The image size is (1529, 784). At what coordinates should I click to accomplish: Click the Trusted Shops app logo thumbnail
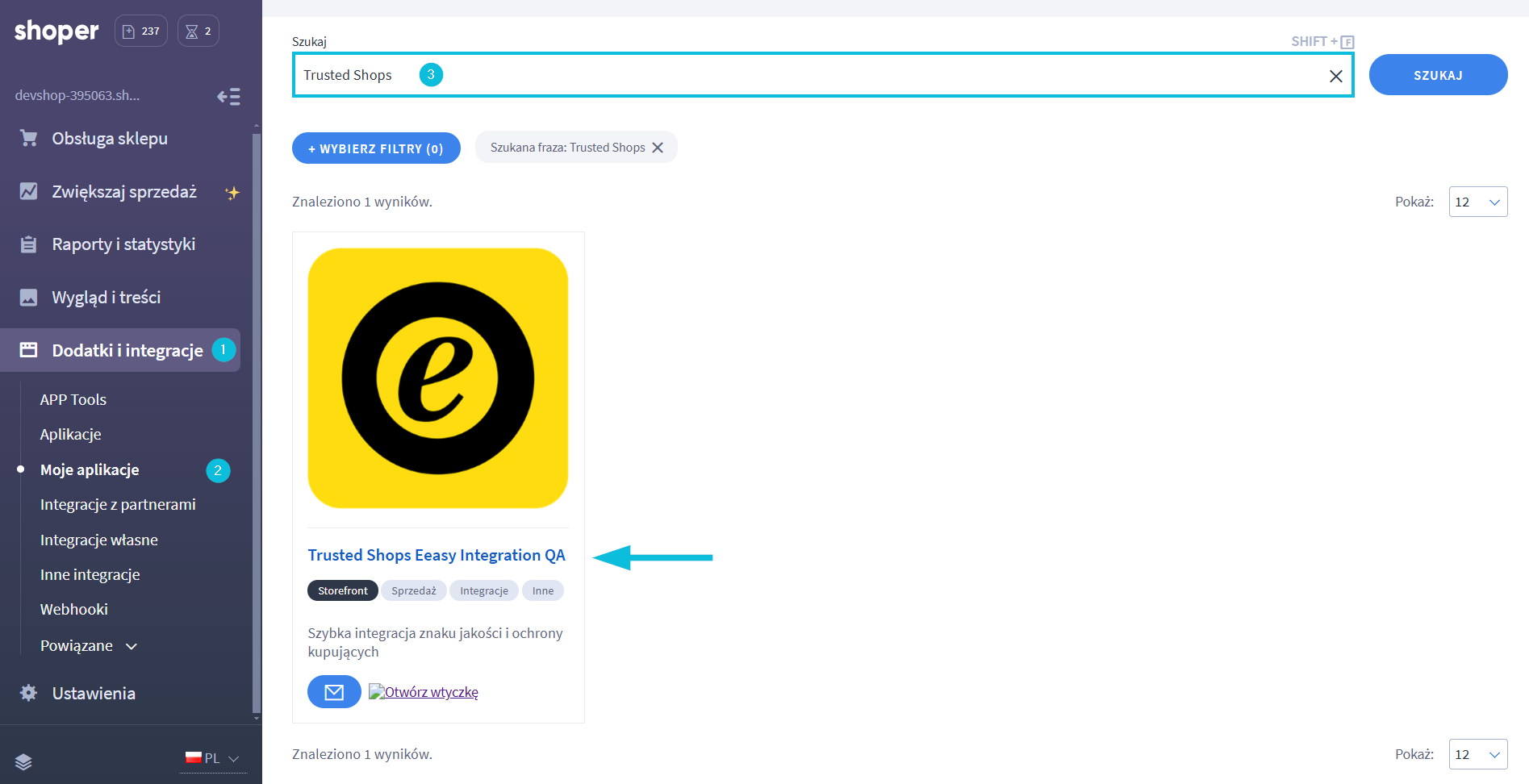(x=438, y=378)
